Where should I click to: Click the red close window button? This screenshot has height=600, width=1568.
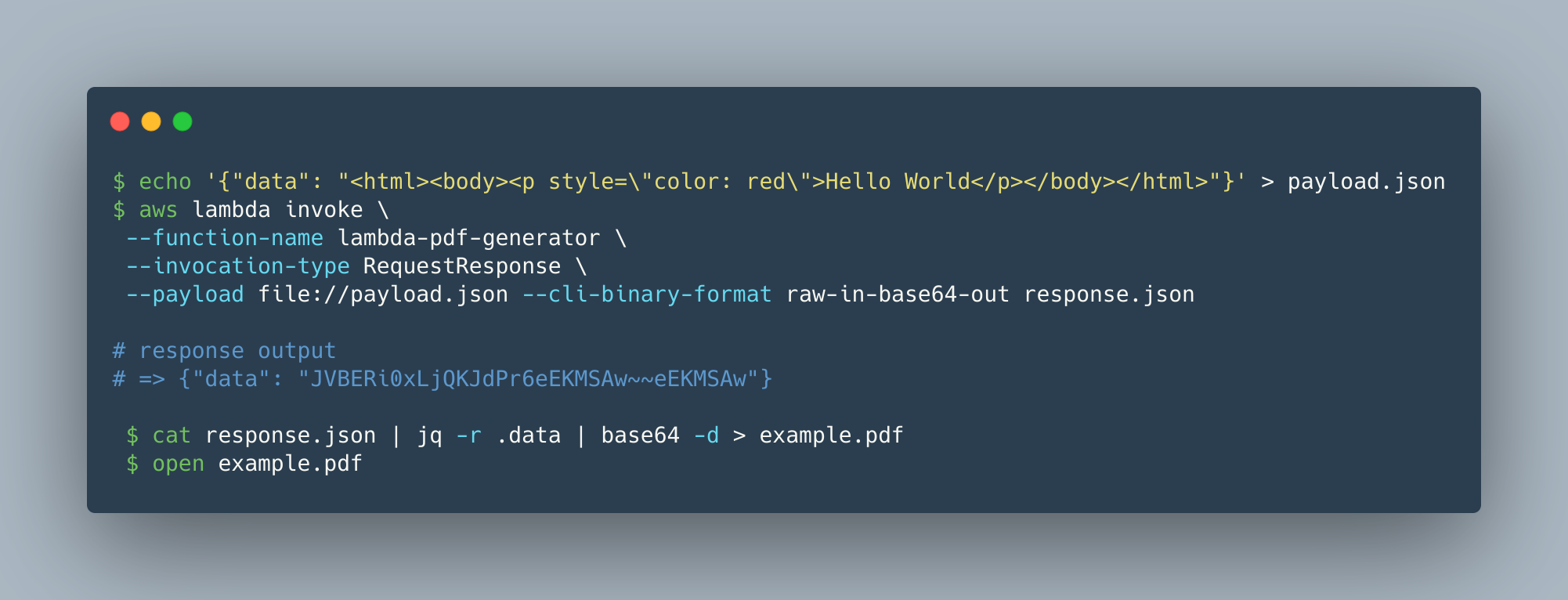[120, 121]
